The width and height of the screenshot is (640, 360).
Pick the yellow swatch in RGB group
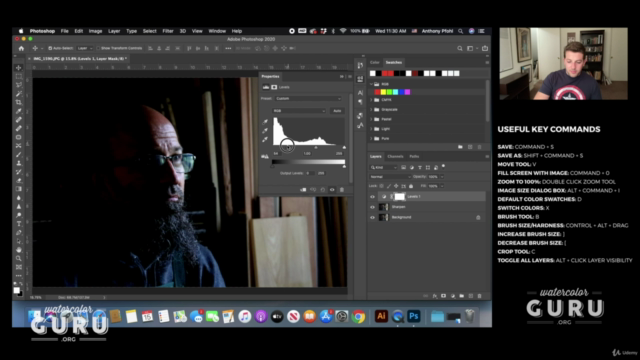383,92
